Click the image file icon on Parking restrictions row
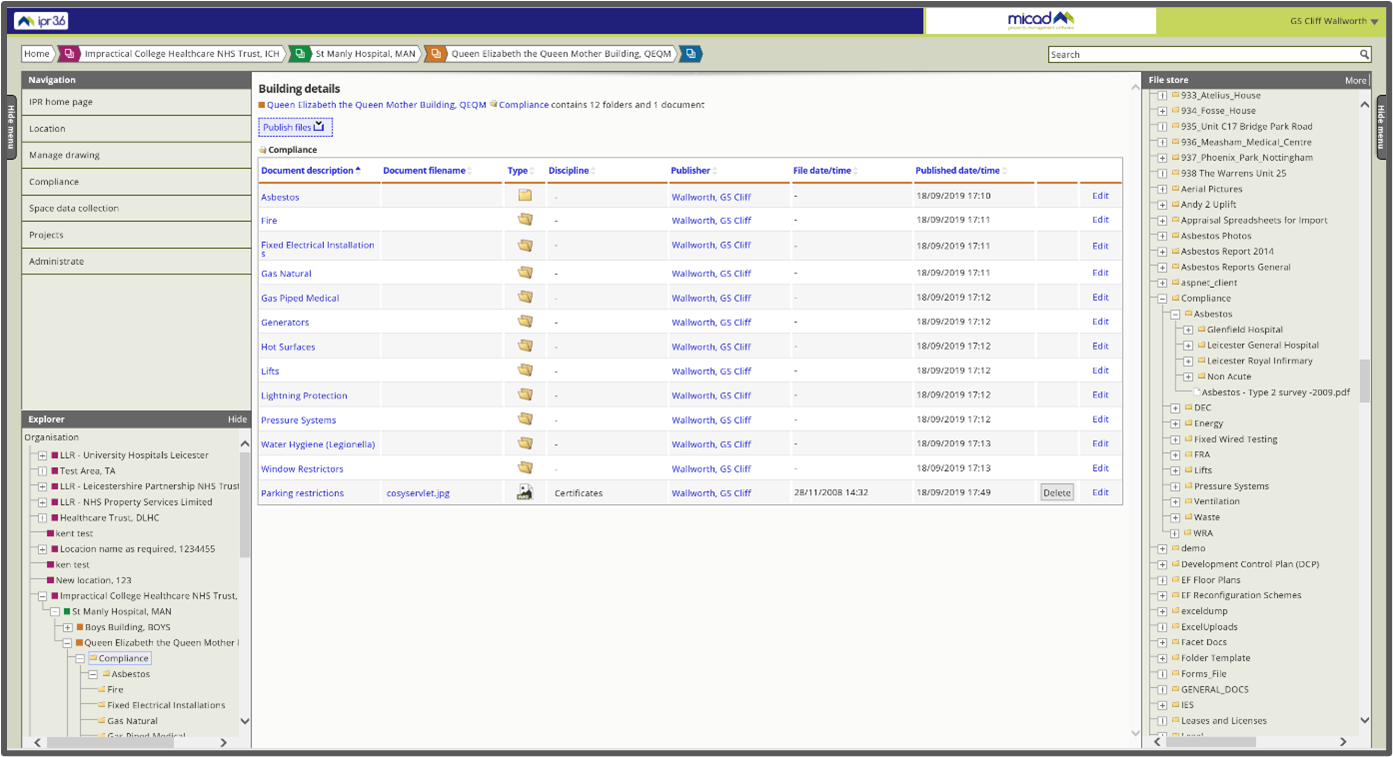This screenshot has width=1393, height=757. pyautogui.click(x=525, y=491)
